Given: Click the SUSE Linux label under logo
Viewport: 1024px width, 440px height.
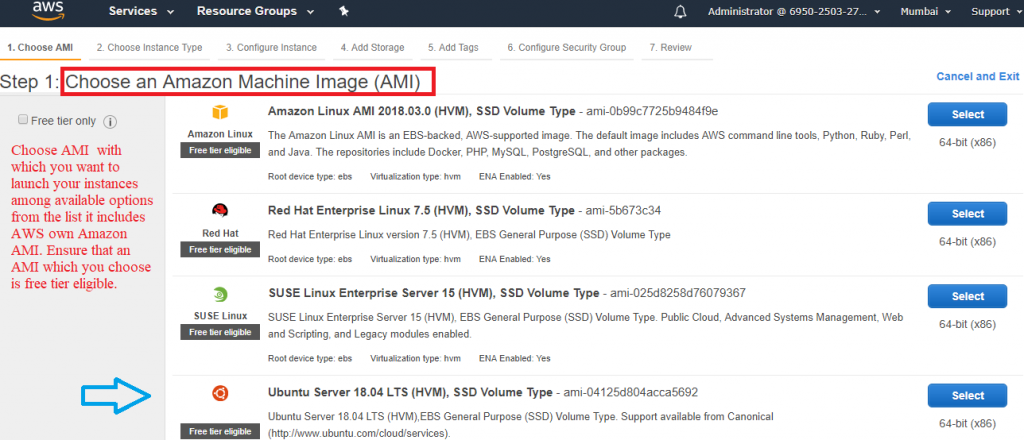Looking at the screenshot, I should pyautogui.click(x=220, y=316).
